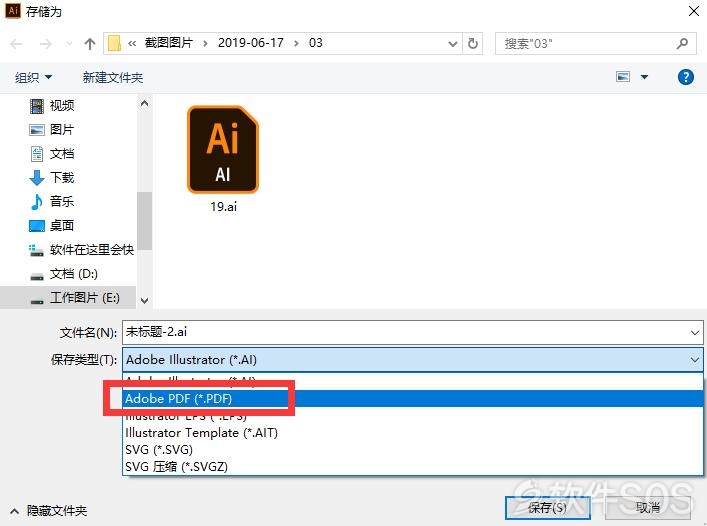Choose SVG (*.SVG) format
The width and height of the screenshot is (707, 526).
click(413, 450)
